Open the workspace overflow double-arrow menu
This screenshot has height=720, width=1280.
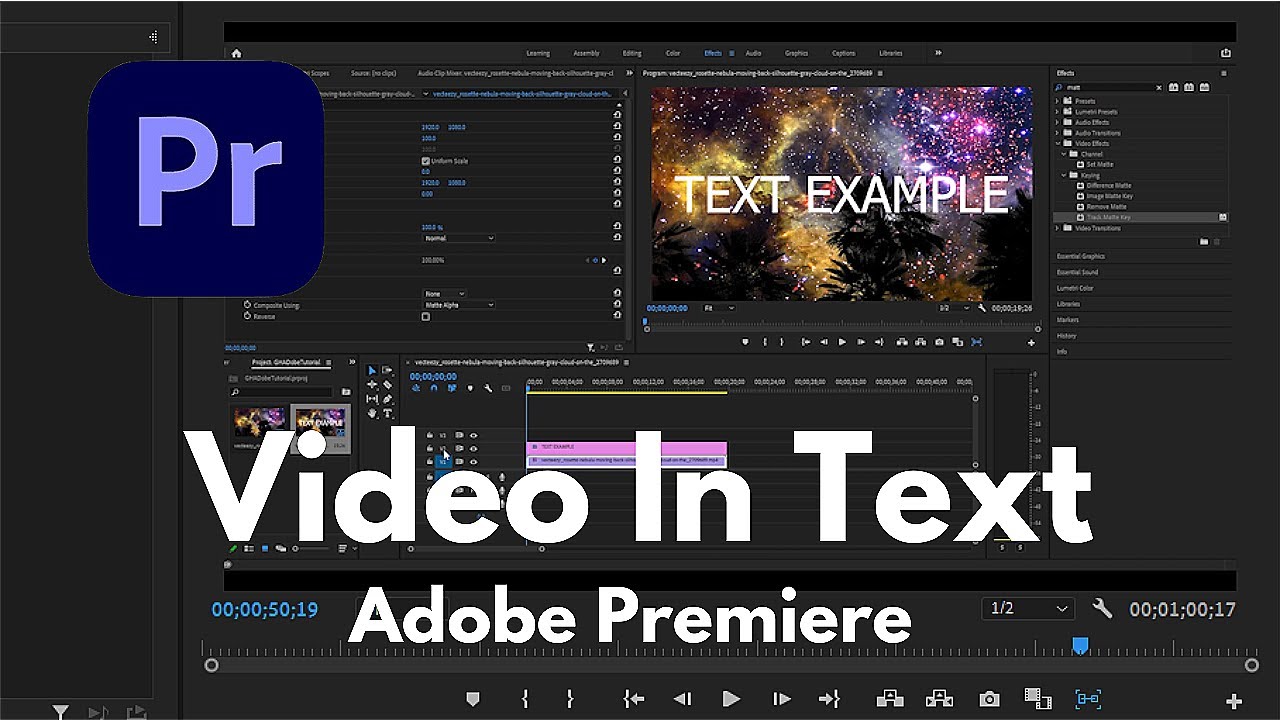click(938, 53)
